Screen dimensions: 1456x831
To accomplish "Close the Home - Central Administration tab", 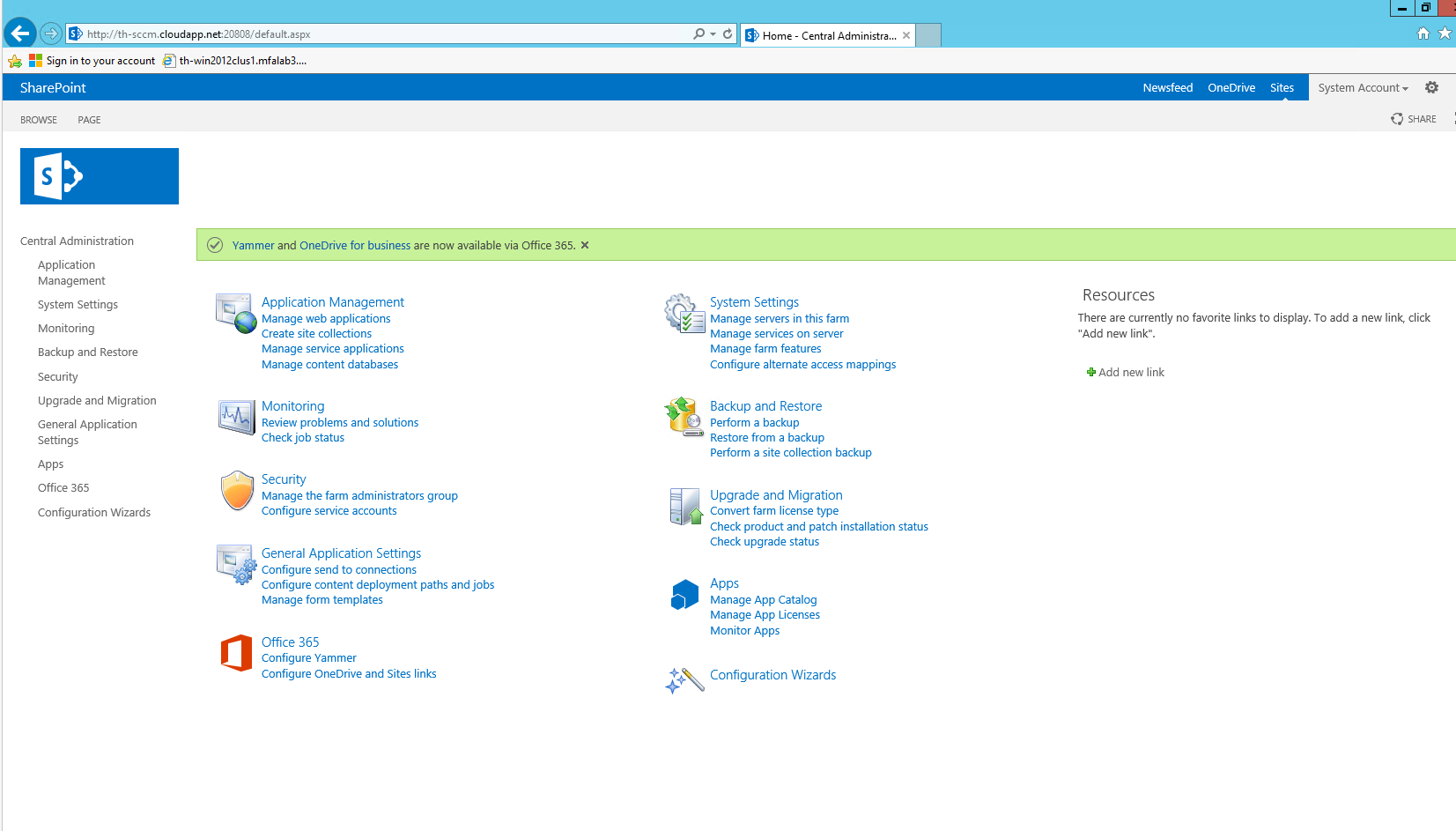I will click(x=906, y=35).
